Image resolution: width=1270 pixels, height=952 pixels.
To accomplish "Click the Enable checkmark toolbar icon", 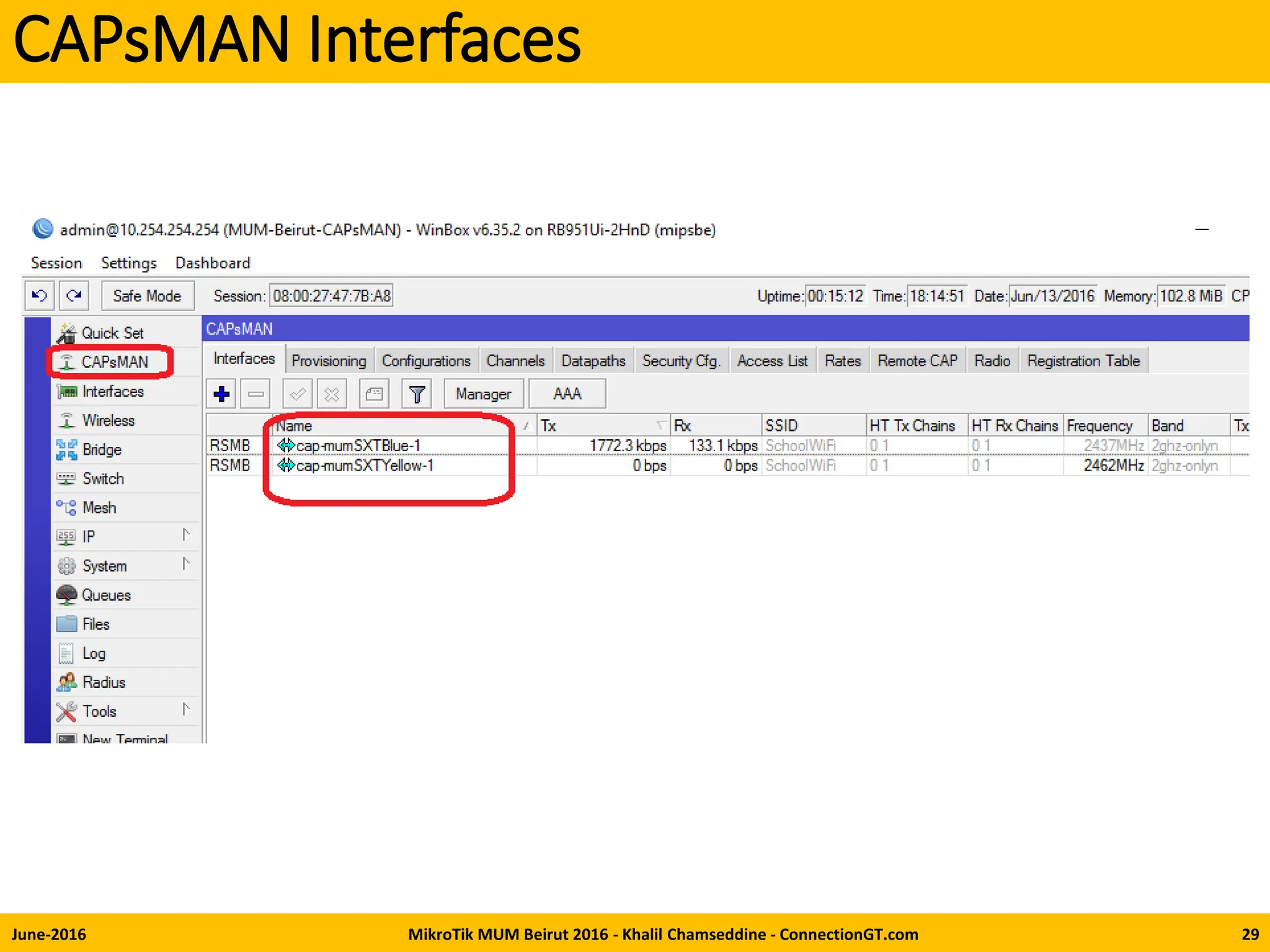I will coord(298,394).
